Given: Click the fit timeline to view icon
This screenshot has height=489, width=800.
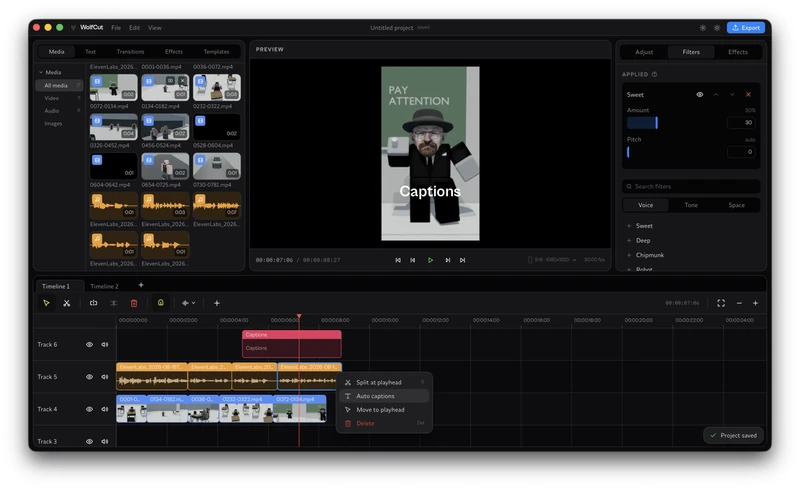Looking at the screenshot, I should (721, 303).
